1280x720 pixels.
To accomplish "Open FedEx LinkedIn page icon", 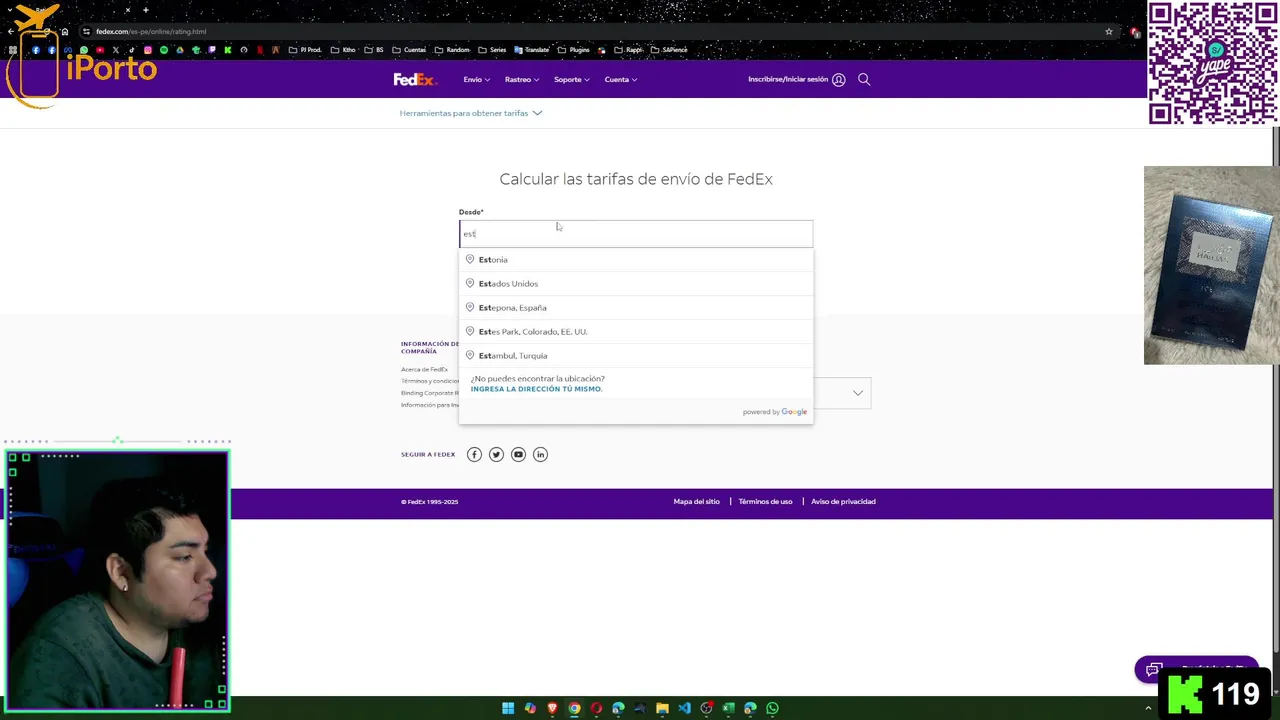I will tap(540, 454).
